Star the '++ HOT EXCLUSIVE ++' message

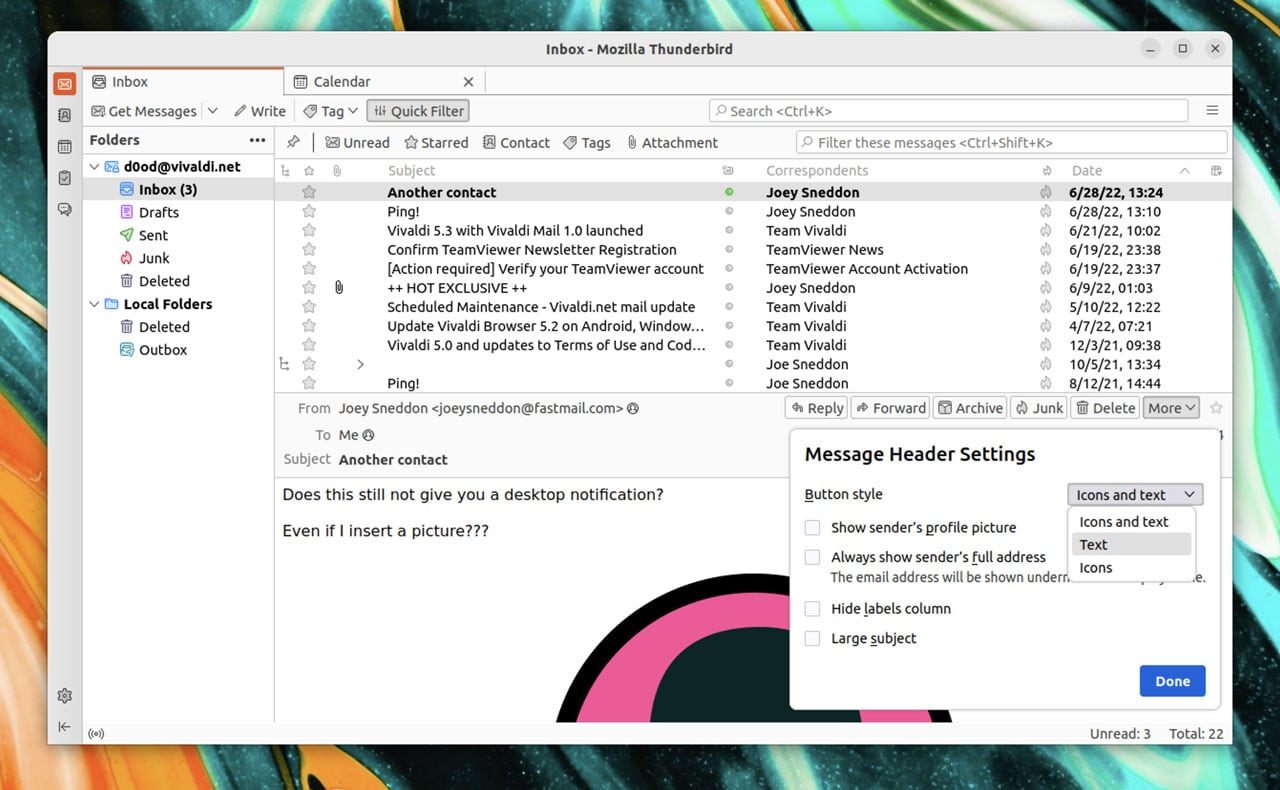pos(309,288)
